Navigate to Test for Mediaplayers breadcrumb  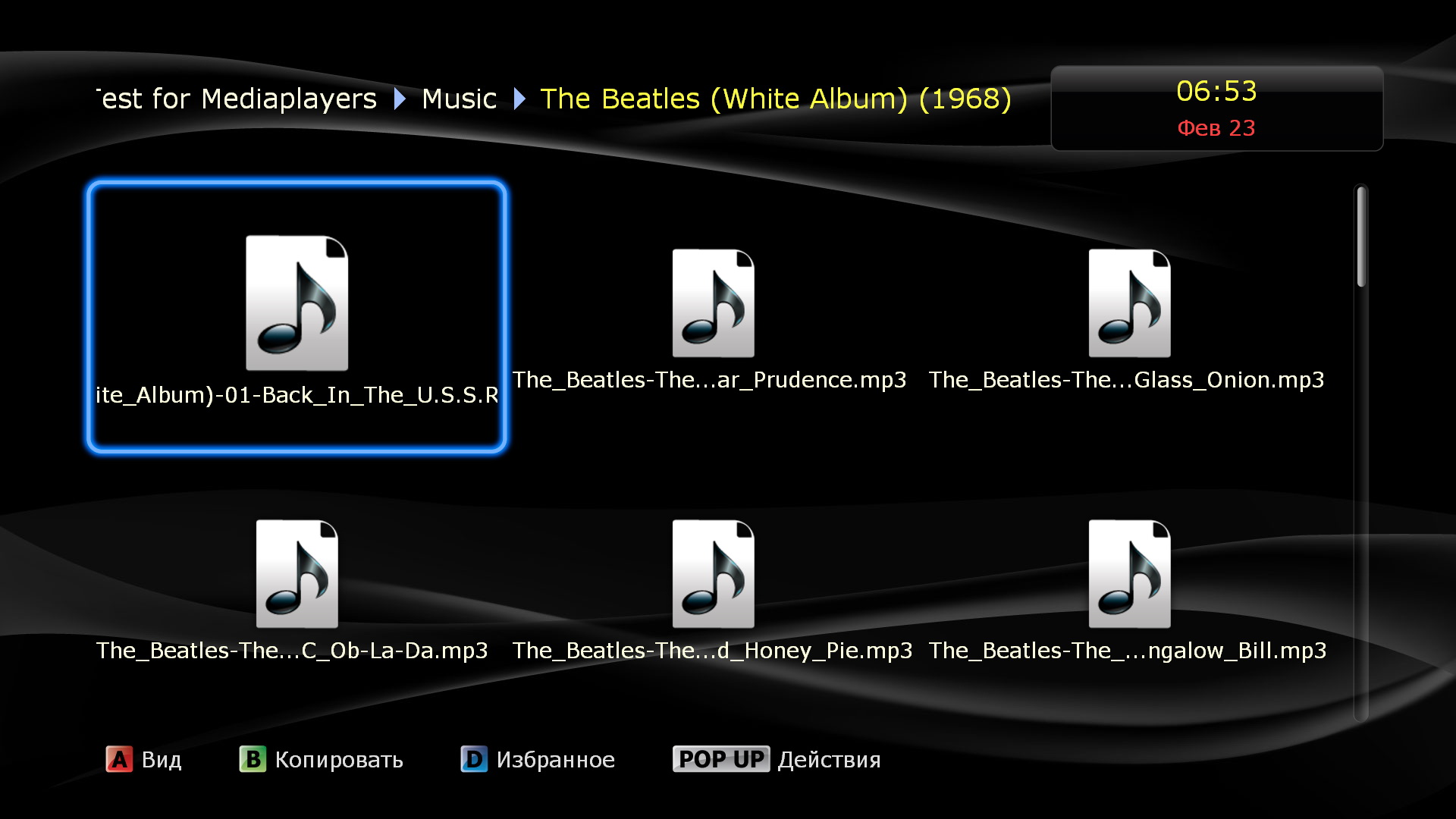click(x=237, y=99)
